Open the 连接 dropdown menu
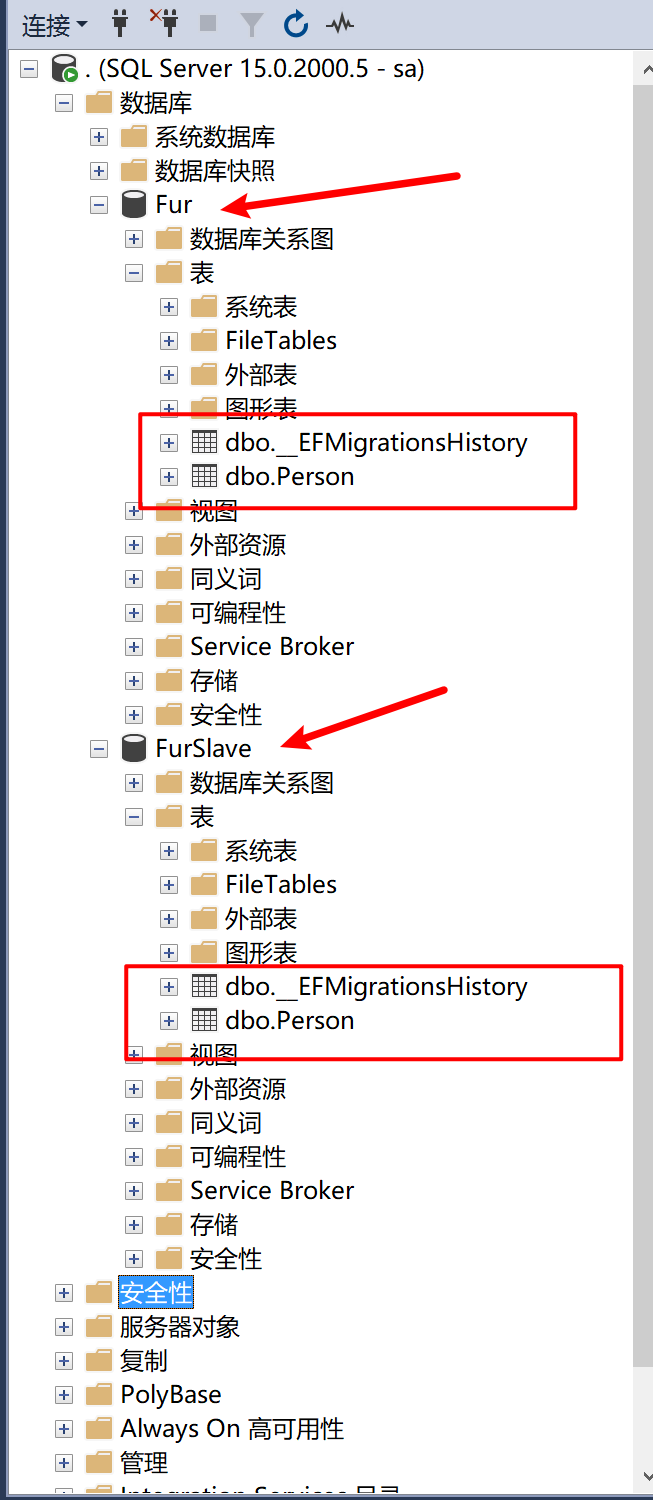Screen dimensions: 653x1500 (54, 23)
